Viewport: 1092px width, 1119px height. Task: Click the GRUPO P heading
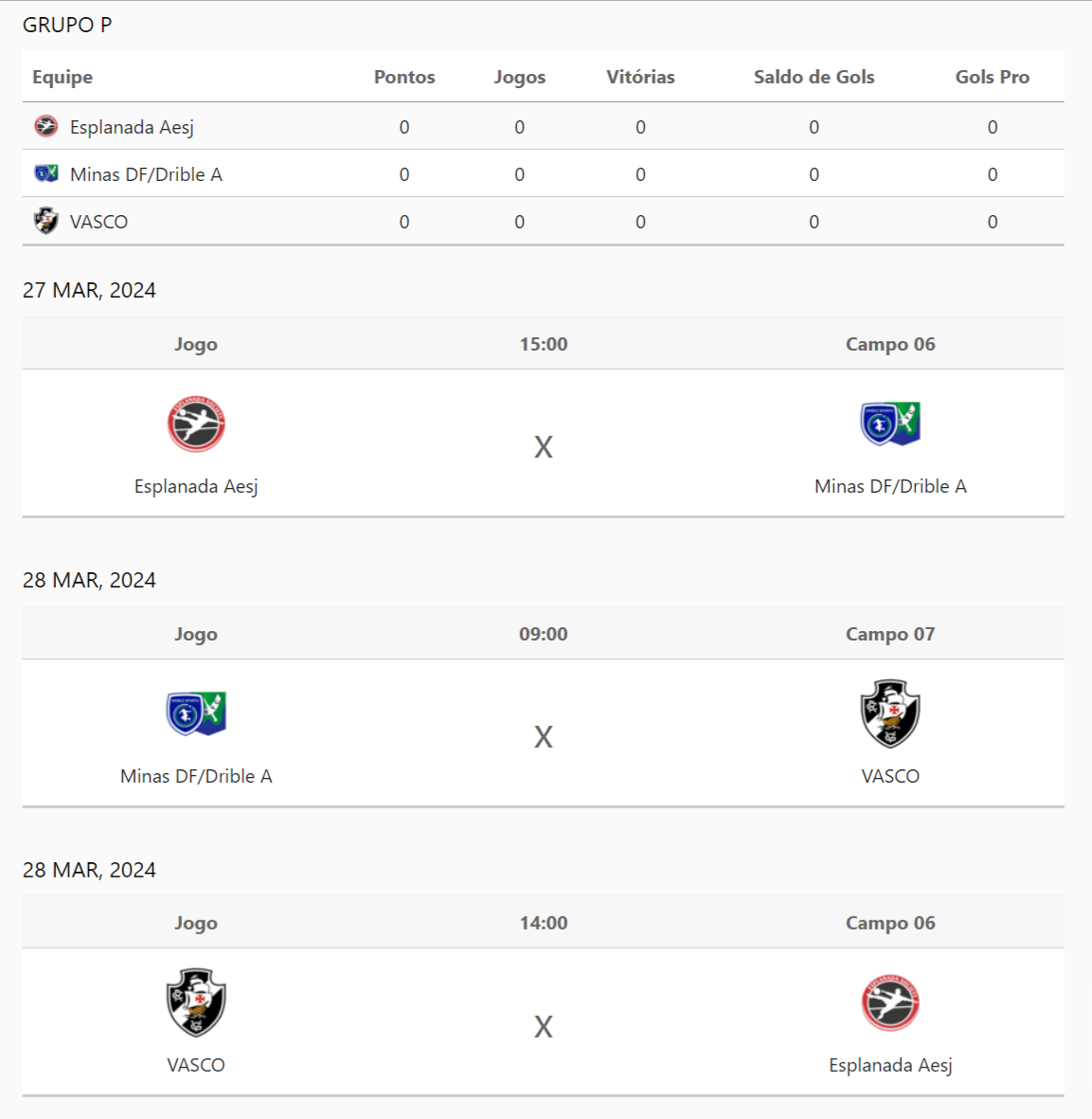tap(67, 26)
